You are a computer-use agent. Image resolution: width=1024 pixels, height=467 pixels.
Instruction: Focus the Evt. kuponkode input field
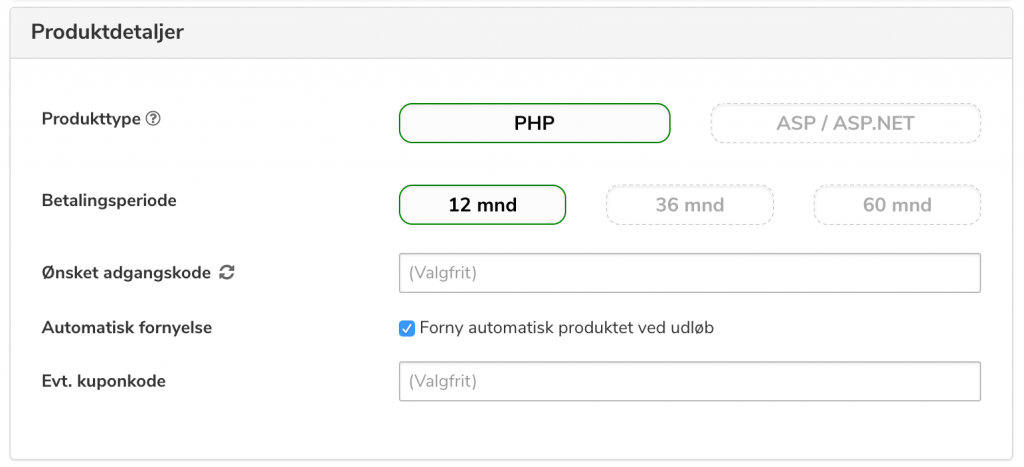(x=690, y=381)
